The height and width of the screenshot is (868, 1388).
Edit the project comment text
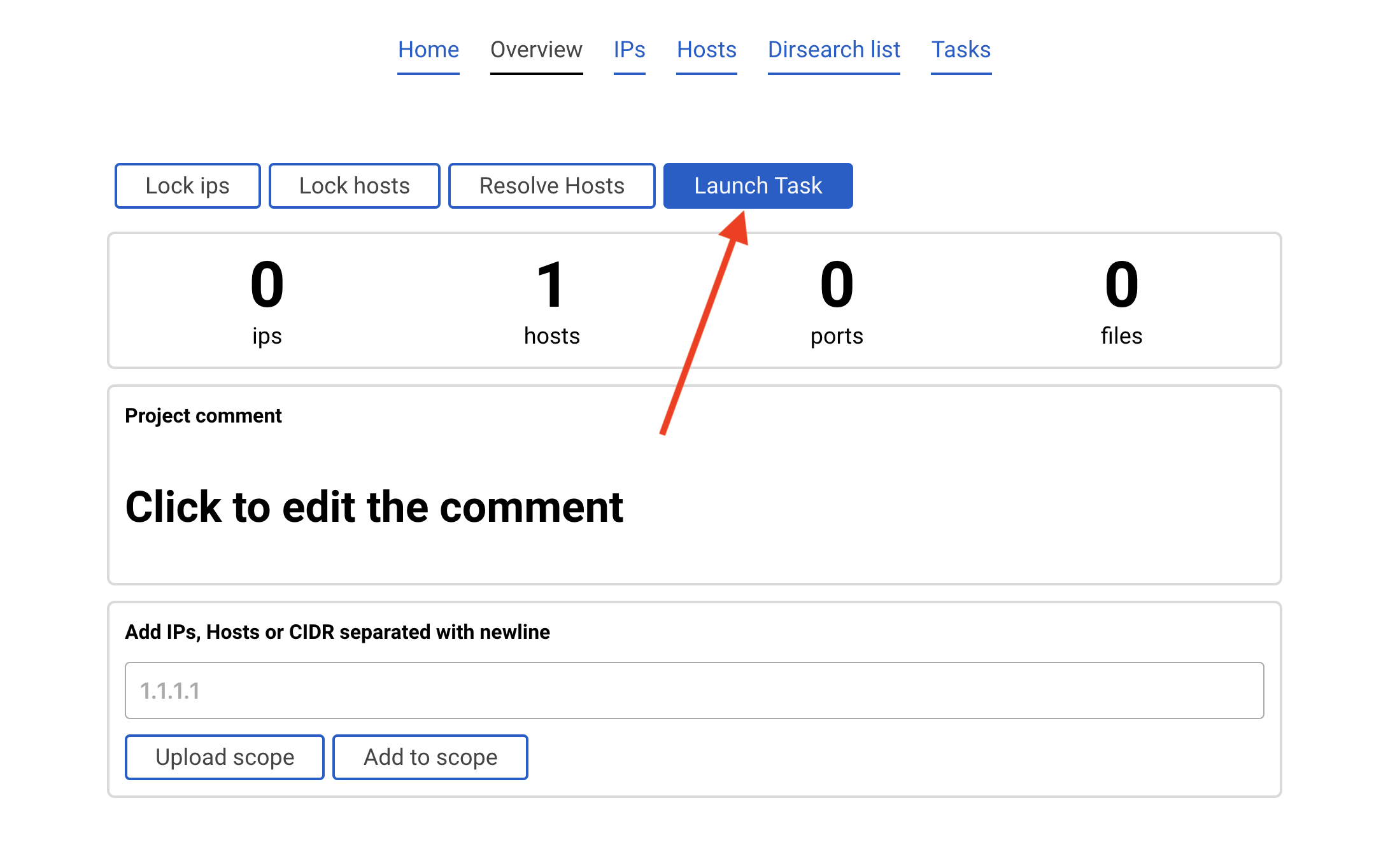tap(374, 507)
